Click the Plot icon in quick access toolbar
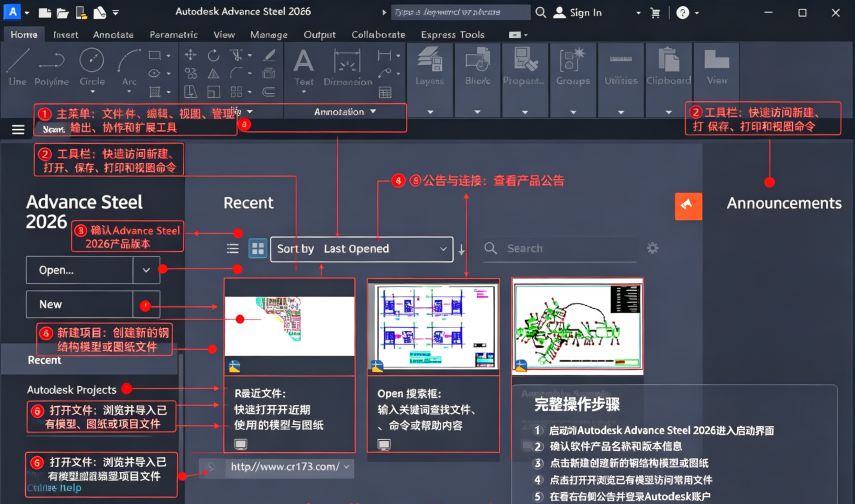Viewport: 855px width, 504px height. tap(99, 13)
